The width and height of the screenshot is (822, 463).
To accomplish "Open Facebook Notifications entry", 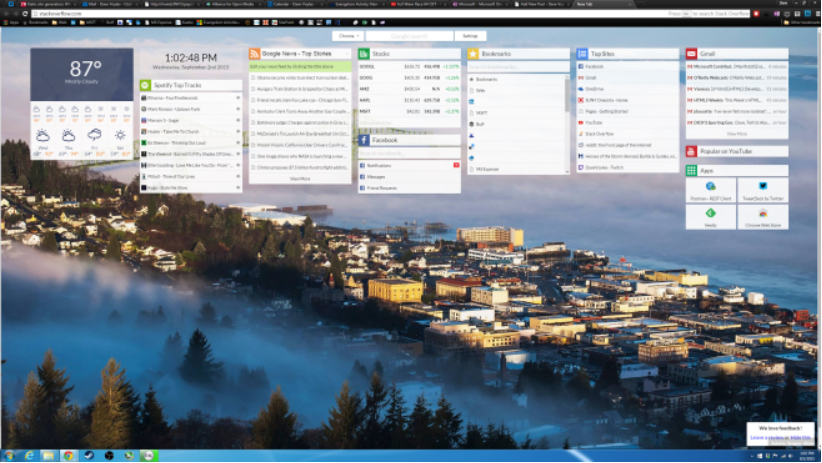I will tap(380, 164).
